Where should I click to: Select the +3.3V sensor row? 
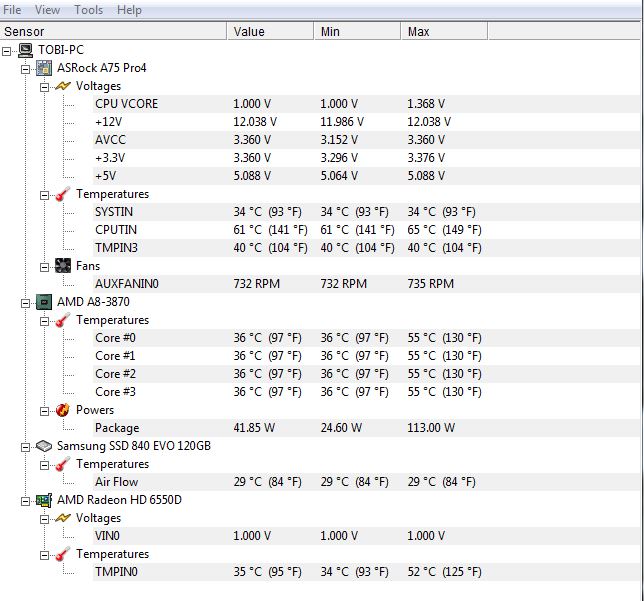[x=366, y=158]
